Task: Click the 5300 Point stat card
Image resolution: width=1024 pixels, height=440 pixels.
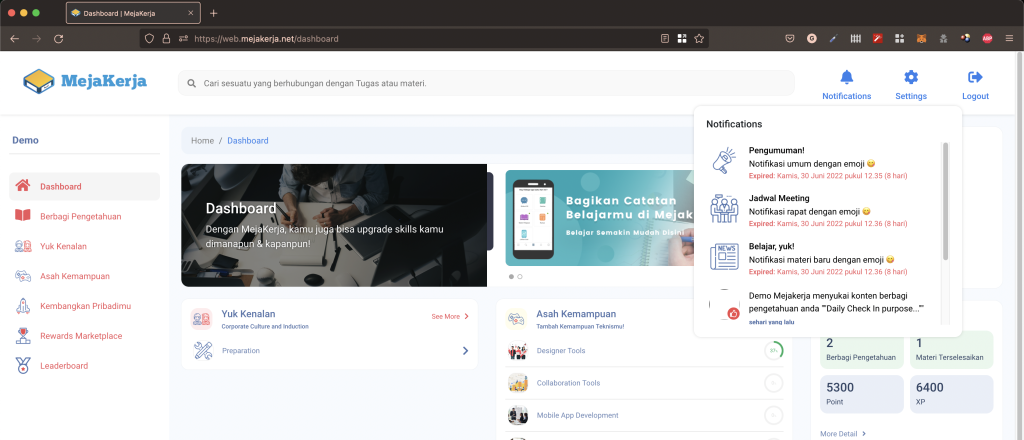Action: pyautogui.click(x=862, y=394)
